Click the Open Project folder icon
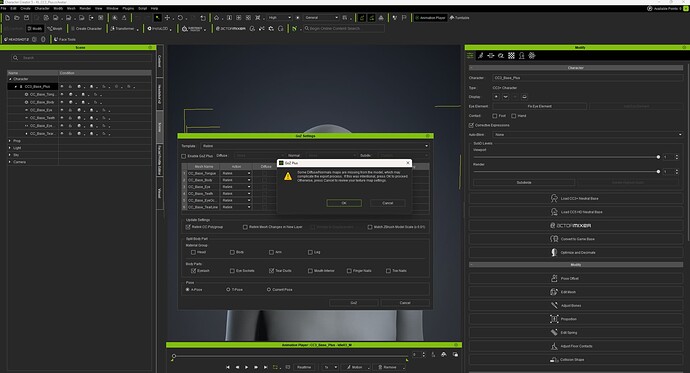The width and height of the screenshot is (690, 373). pos(17,18)
